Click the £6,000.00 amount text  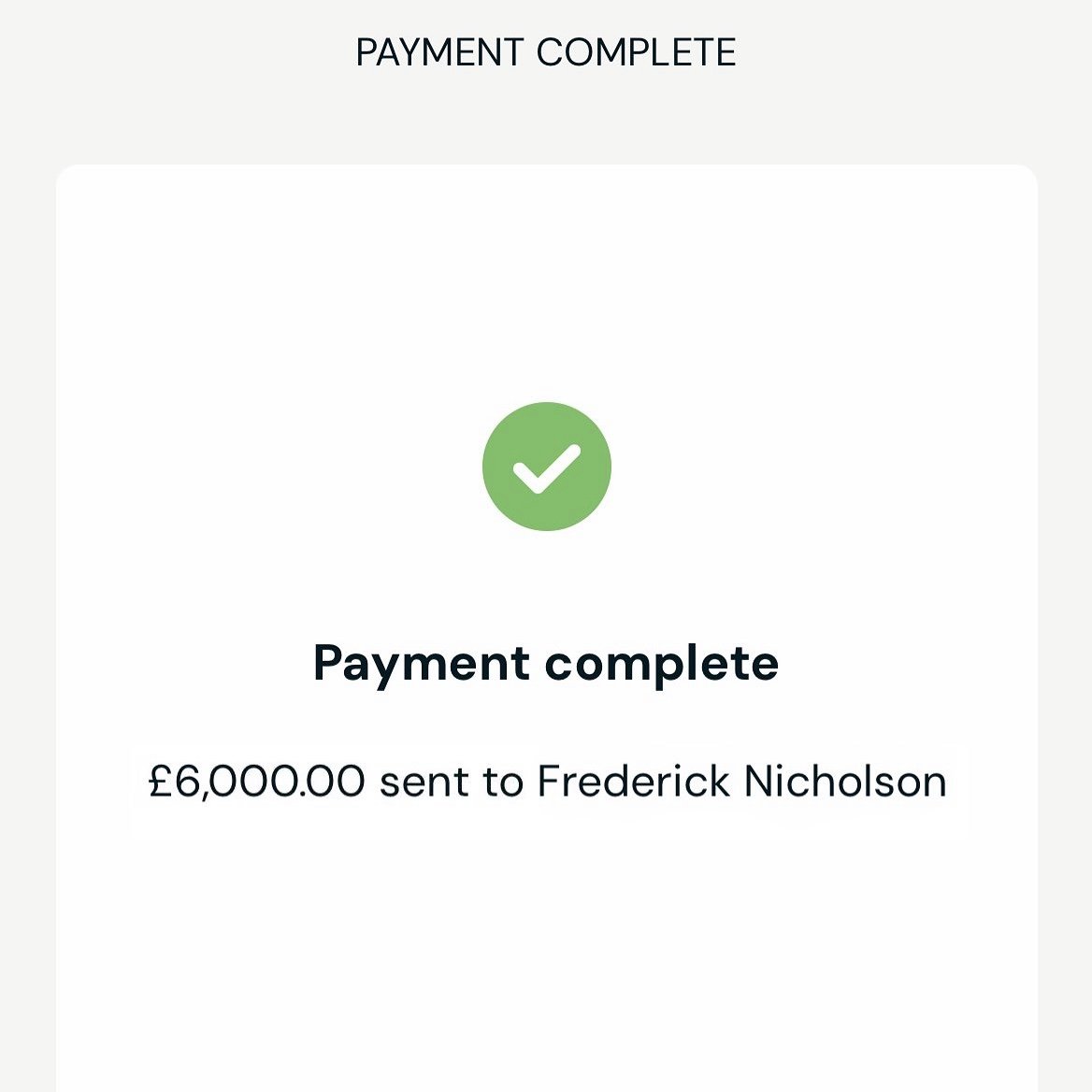point(256,782)
